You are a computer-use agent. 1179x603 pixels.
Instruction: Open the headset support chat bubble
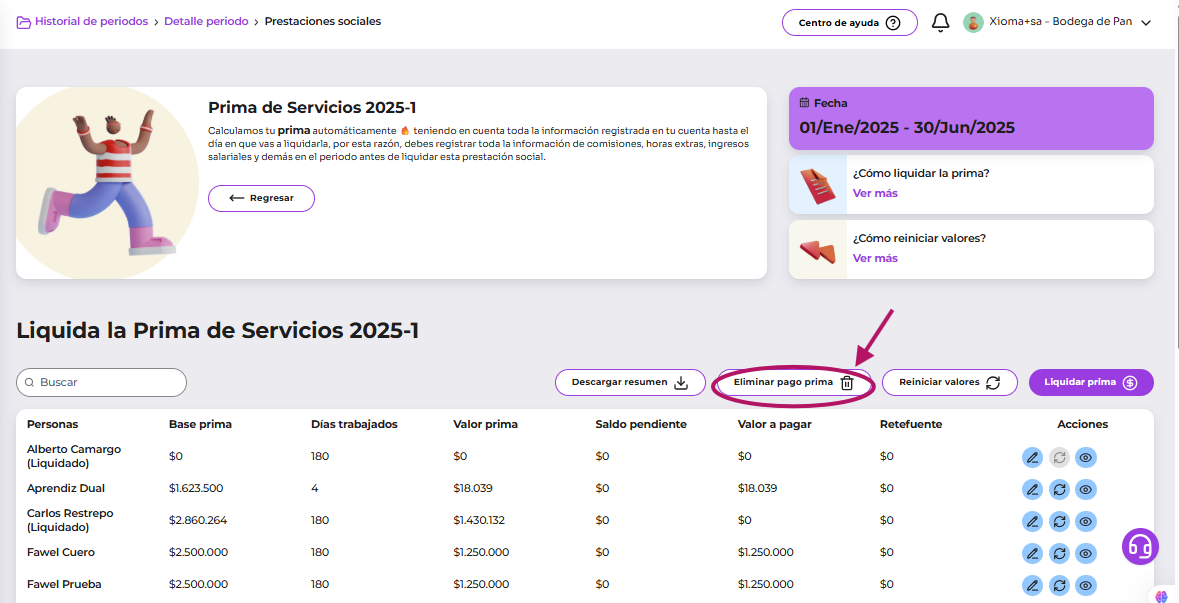pyautogui.click(x=1140, y=547)
